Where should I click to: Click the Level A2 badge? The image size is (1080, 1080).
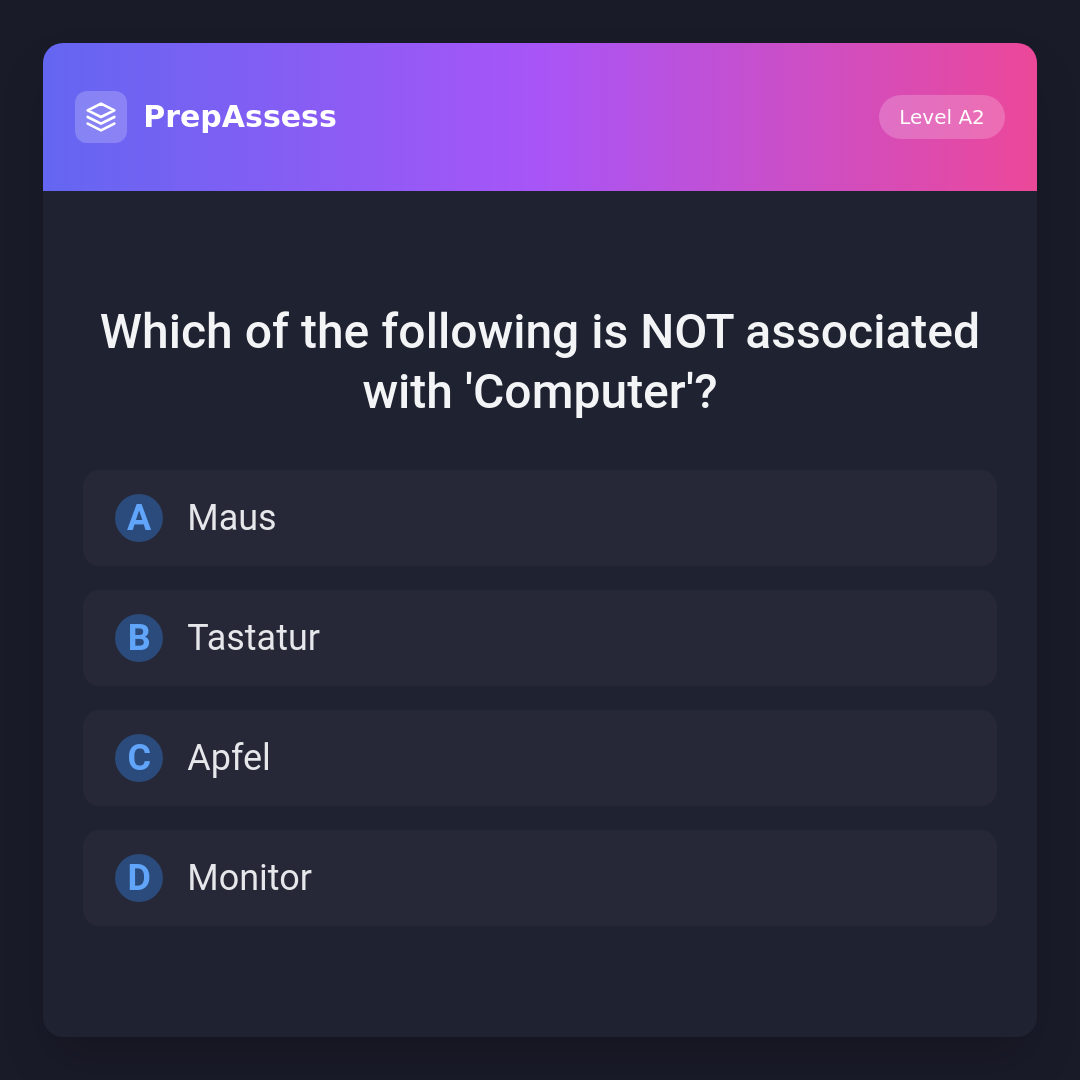click(941, 117)
